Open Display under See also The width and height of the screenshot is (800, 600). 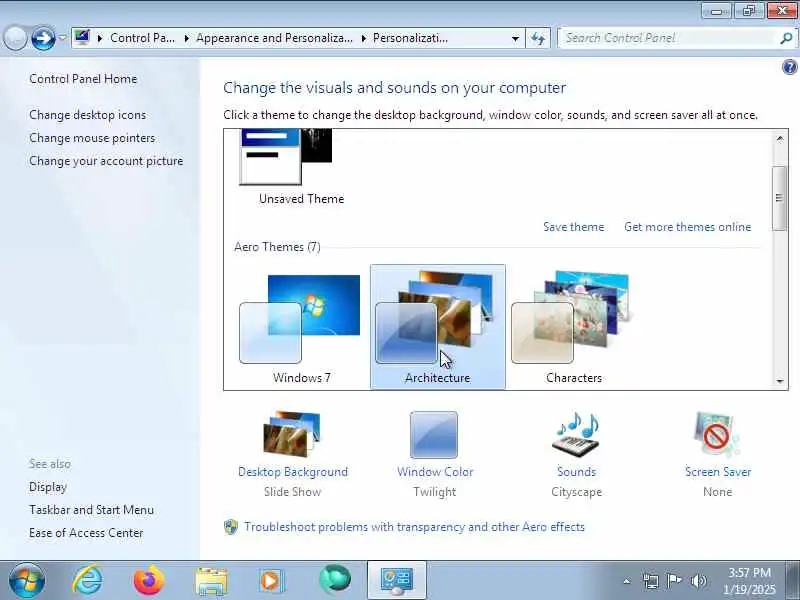48,487
